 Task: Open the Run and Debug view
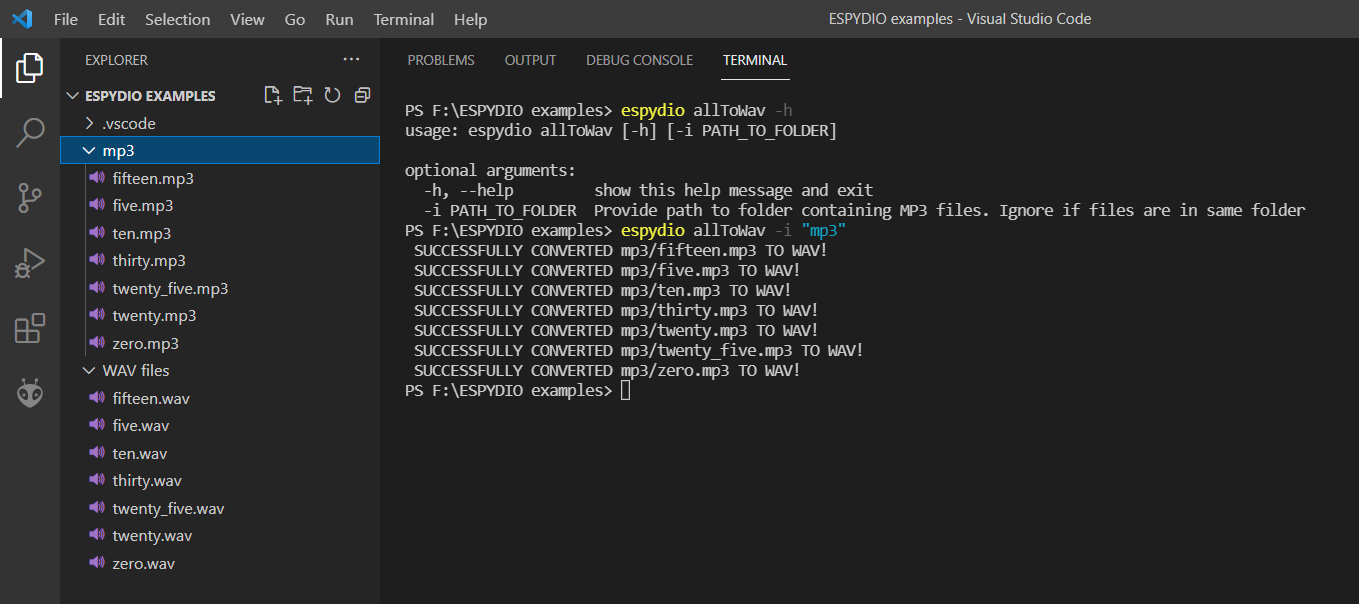click(30, 263)
